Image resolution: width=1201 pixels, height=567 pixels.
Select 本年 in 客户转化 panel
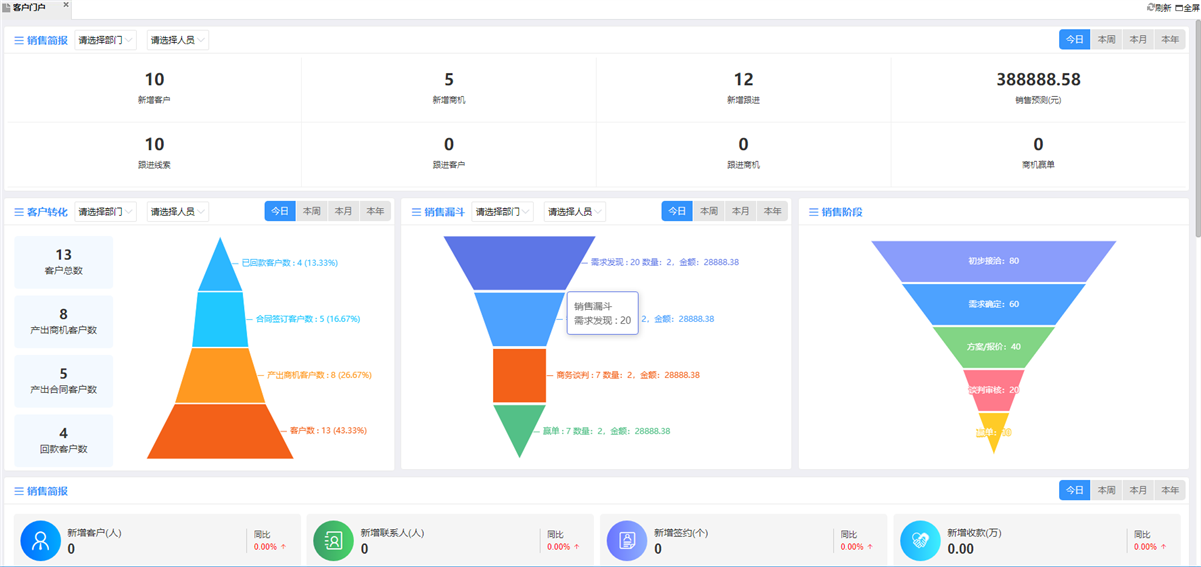click(375, 212)
